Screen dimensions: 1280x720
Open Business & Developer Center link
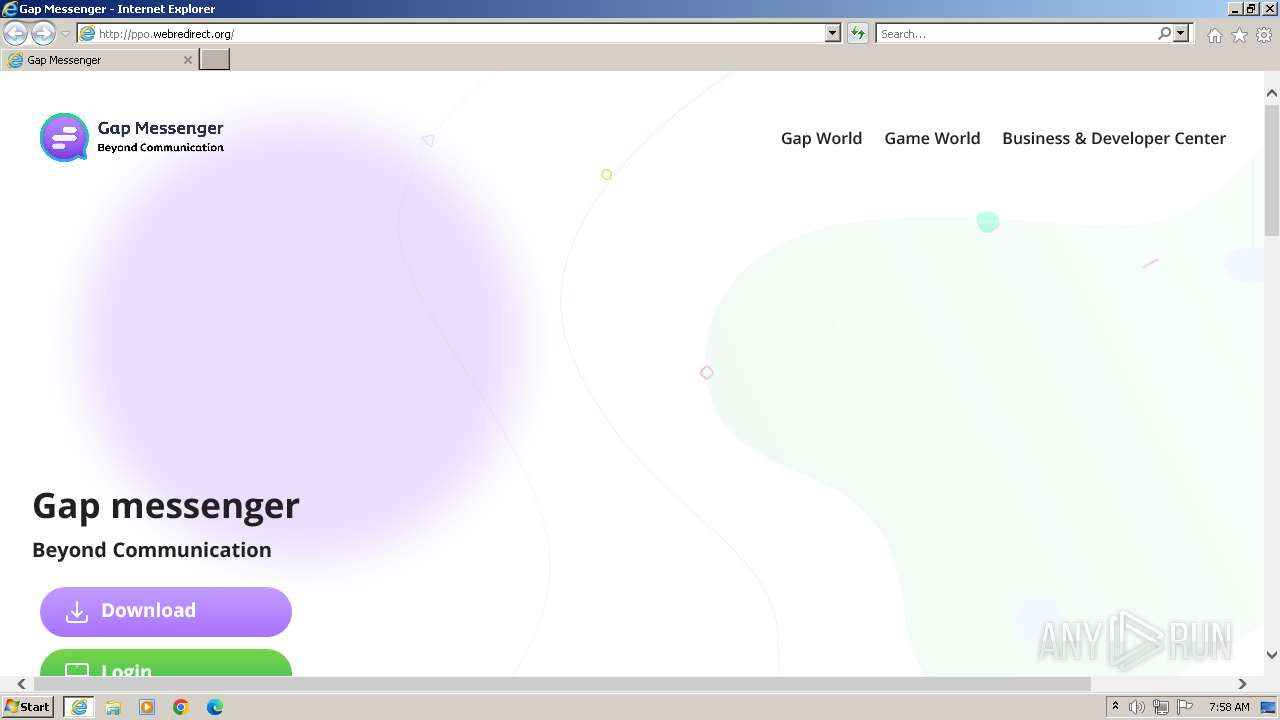[1114, 138]
